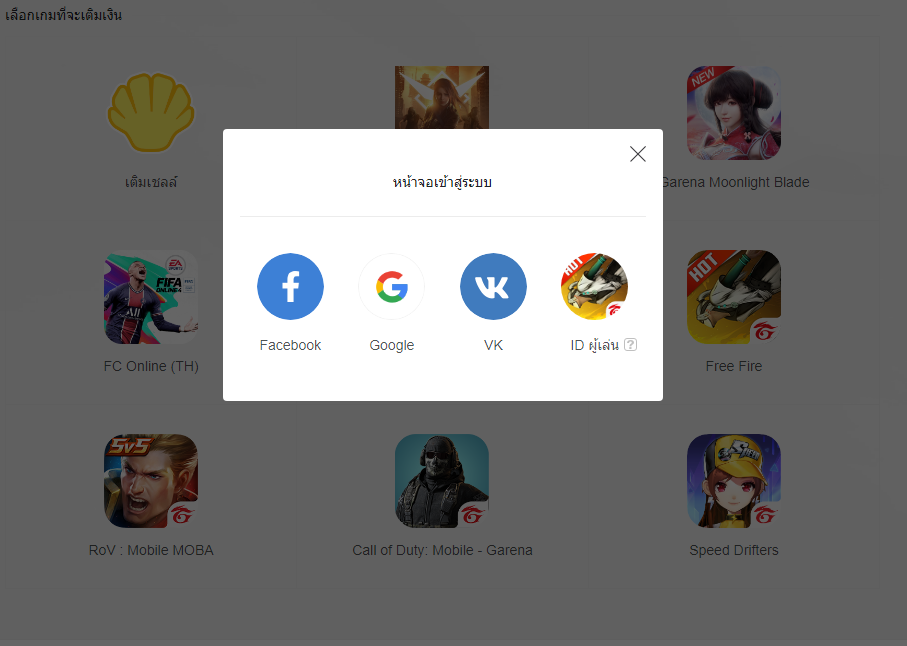Click the Garena Moonlight Blade title
The image size is (907, 646).
pyautogui.click(x=736, y=182)
